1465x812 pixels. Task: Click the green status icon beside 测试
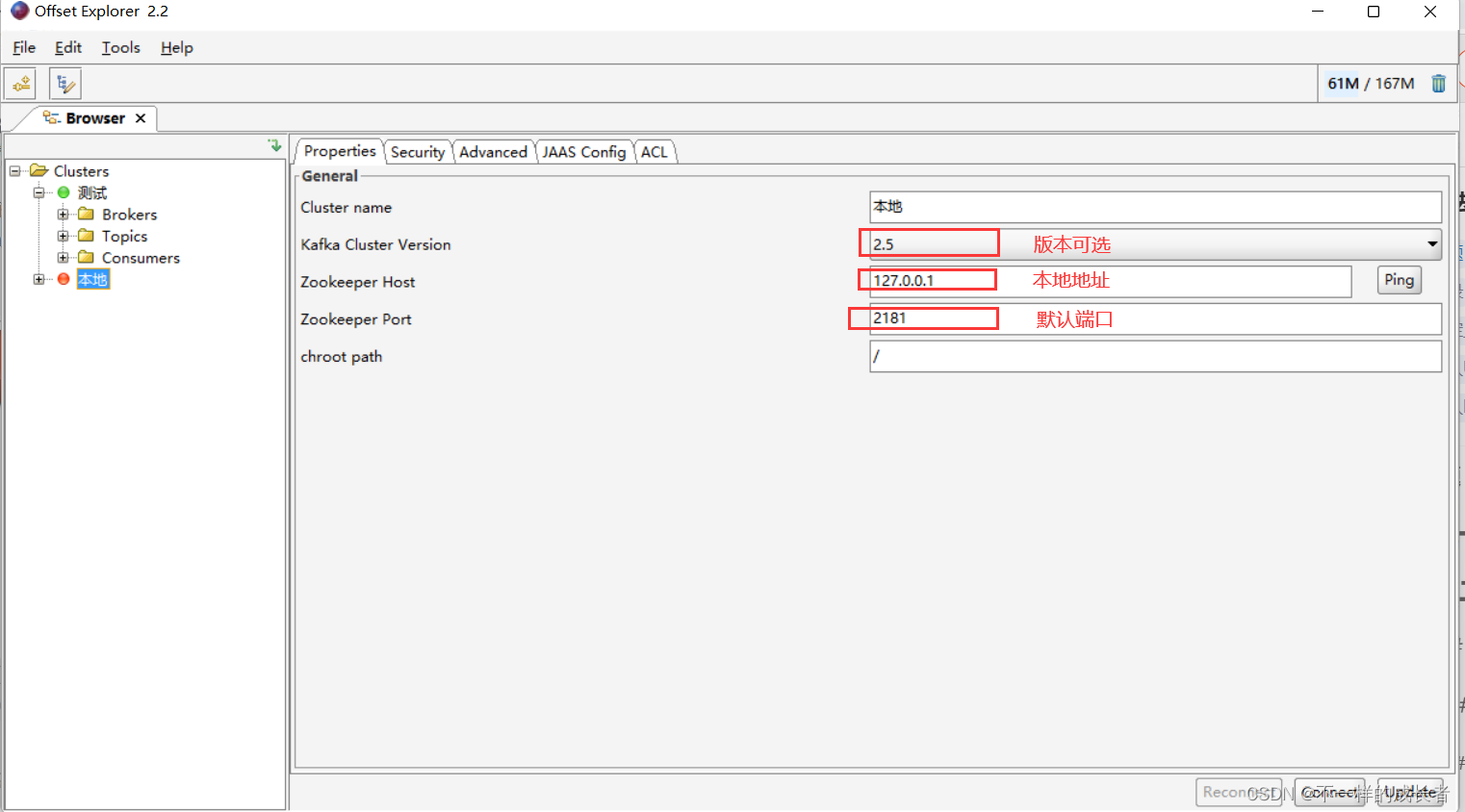tap(63, 192)
